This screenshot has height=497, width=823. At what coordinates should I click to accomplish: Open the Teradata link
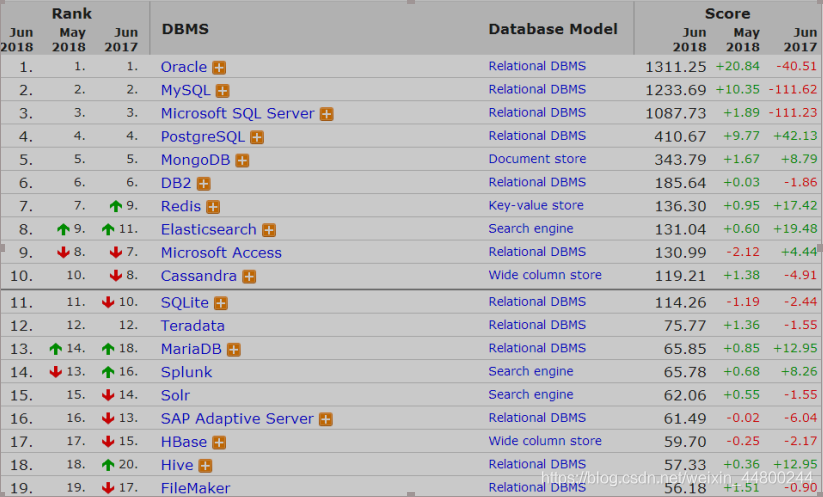click(x=193, y=326)
